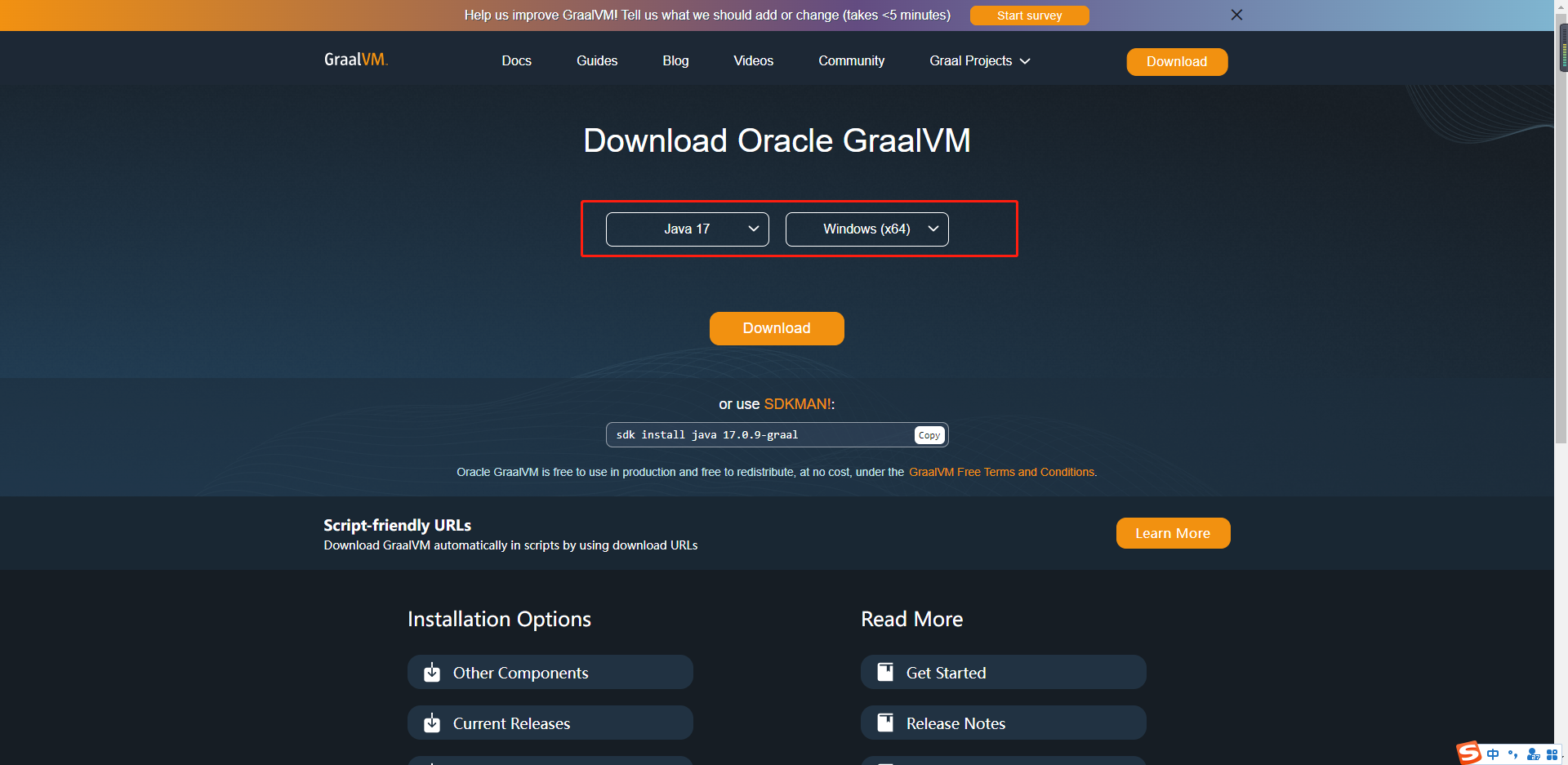Open Current Releases installation option
The image size is (1568, 765).
click(550, 723)
